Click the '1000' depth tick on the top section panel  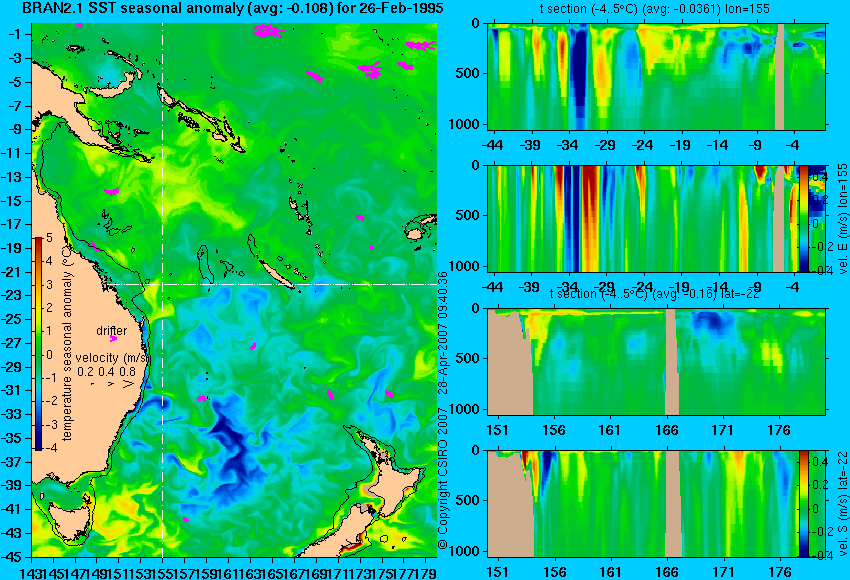tap(465, 124)
